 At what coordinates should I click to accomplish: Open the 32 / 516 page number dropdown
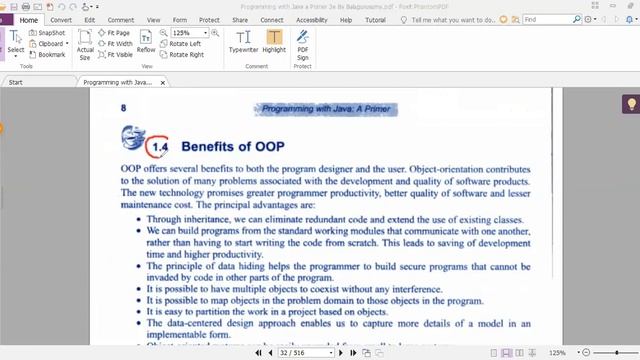331,353
